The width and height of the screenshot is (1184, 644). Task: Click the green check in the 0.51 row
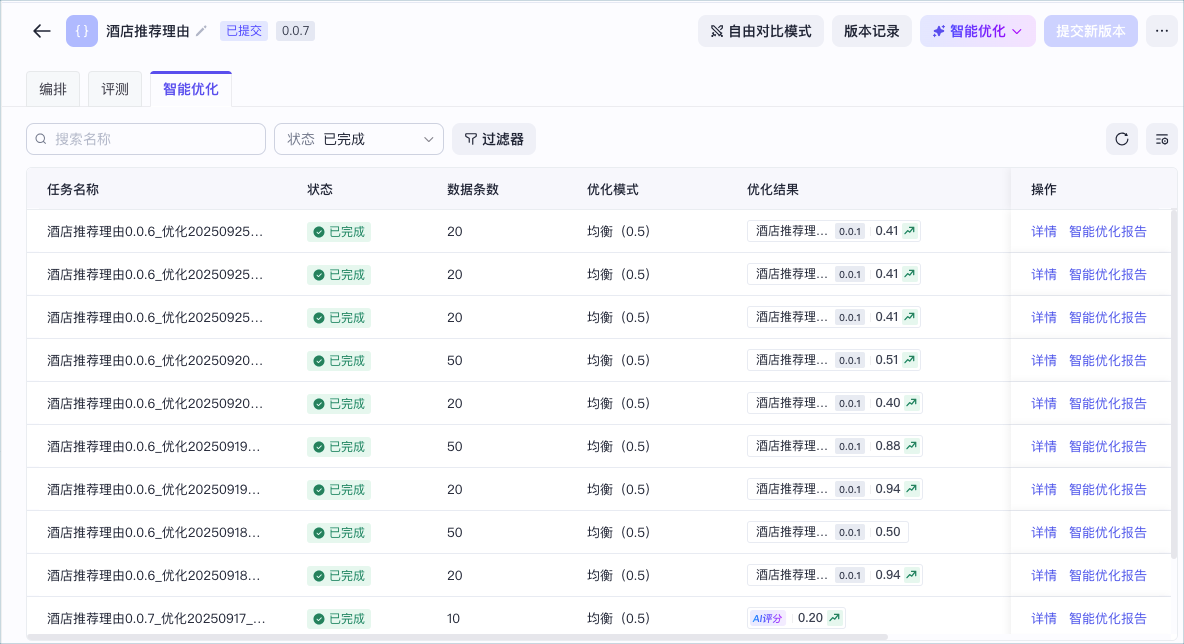pyautogui.click(x=319, y=360)
